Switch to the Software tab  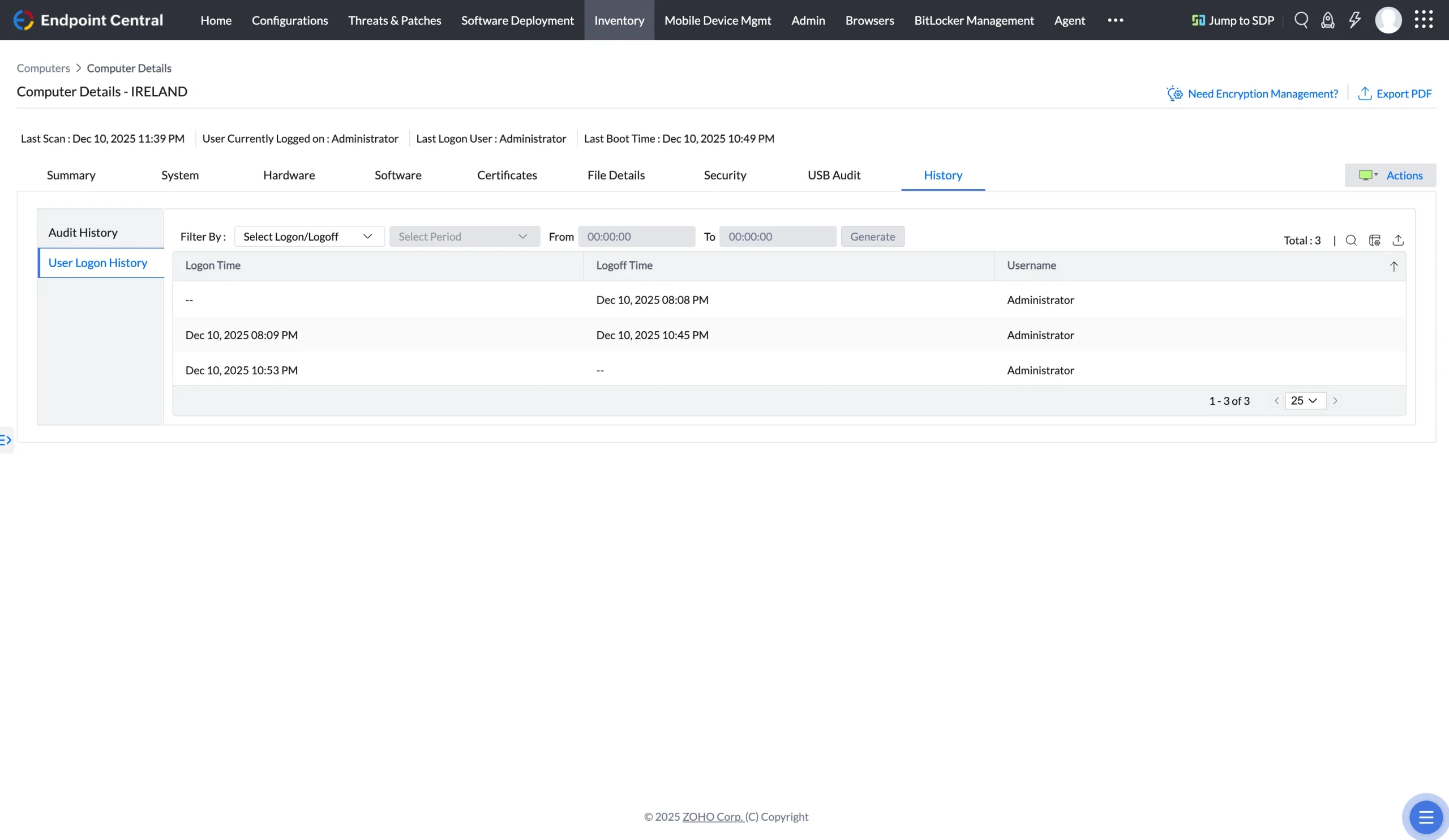pyautogui.click(x=398, y=175)
